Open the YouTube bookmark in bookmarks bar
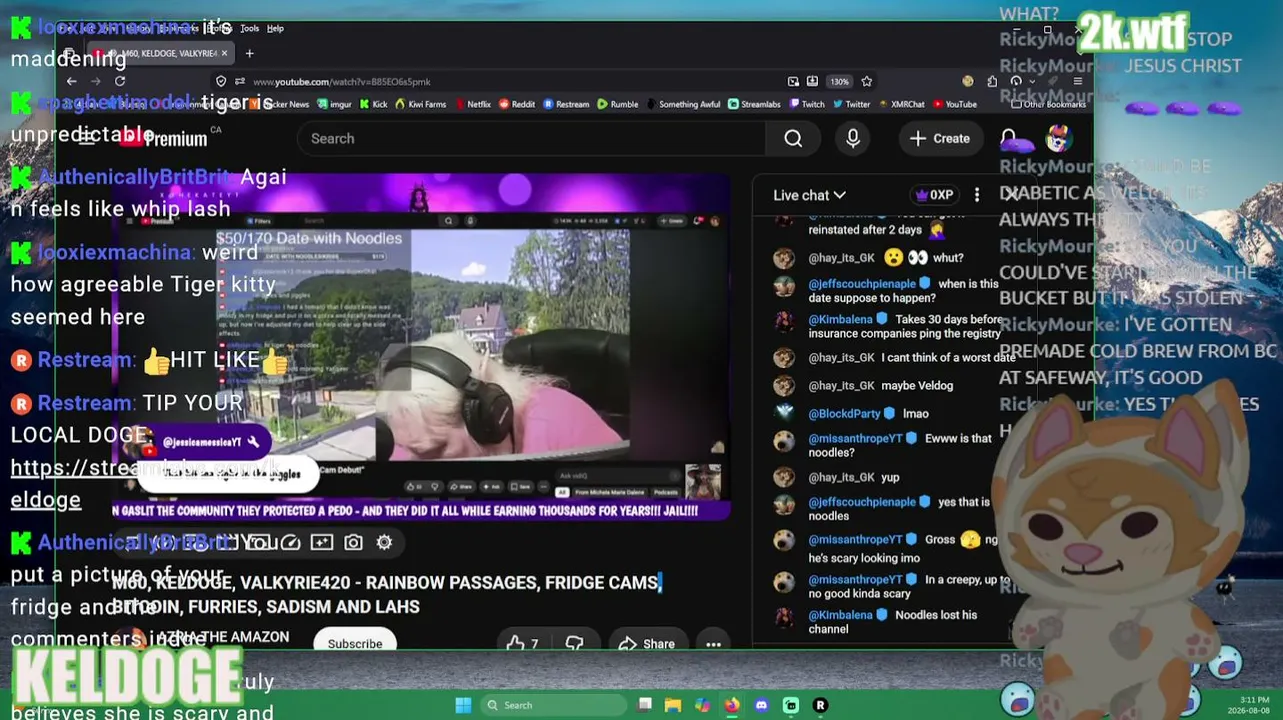 click(955, 104)
